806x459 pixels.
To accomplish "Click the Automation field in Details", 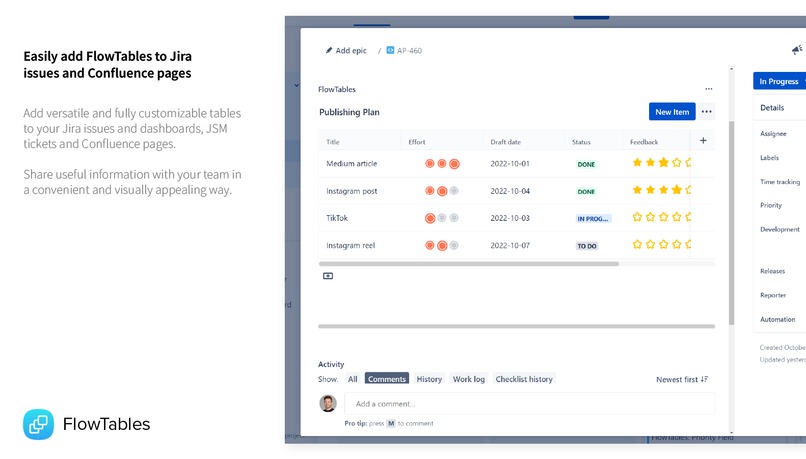I will [777, 319].
